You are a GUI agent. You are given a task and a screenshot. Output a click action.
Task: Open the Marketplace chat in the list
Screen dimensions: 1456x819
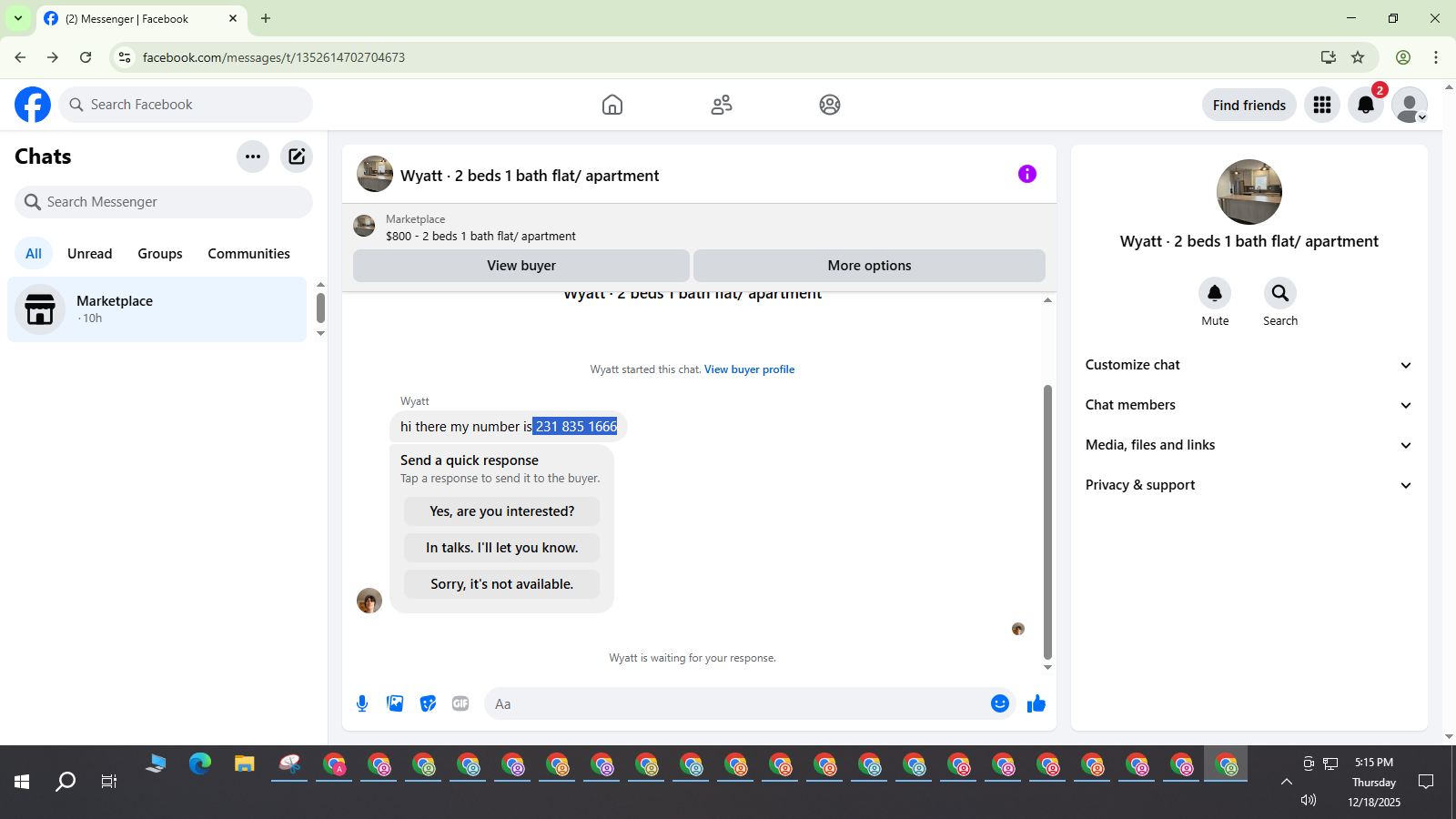157,309
